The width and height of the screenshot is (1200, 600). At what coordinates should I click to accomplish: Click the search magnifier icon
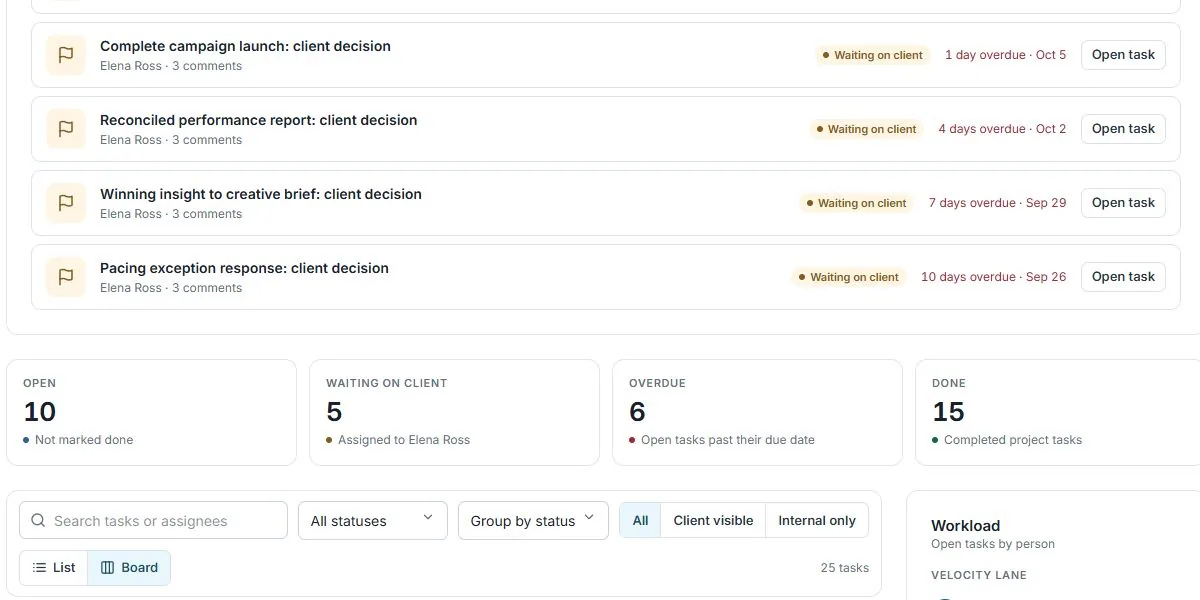point(38,521)
